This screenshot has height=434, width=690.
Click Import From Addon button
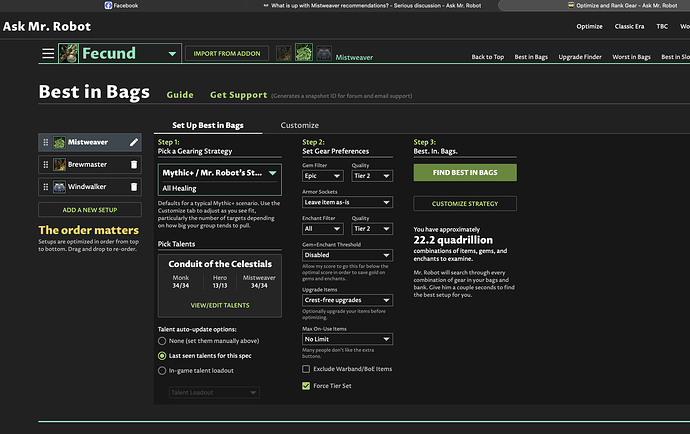[x=227, y=54]
